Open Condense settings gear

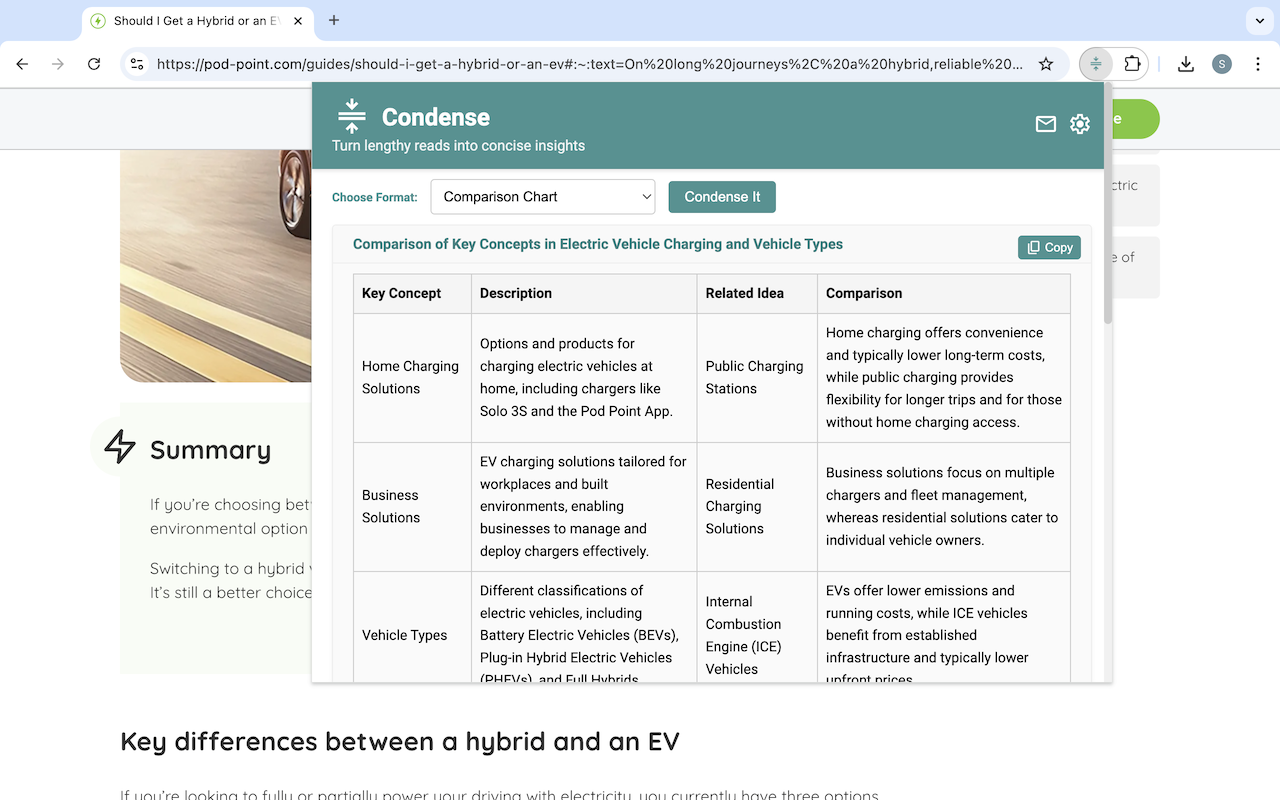point(1080,124)
